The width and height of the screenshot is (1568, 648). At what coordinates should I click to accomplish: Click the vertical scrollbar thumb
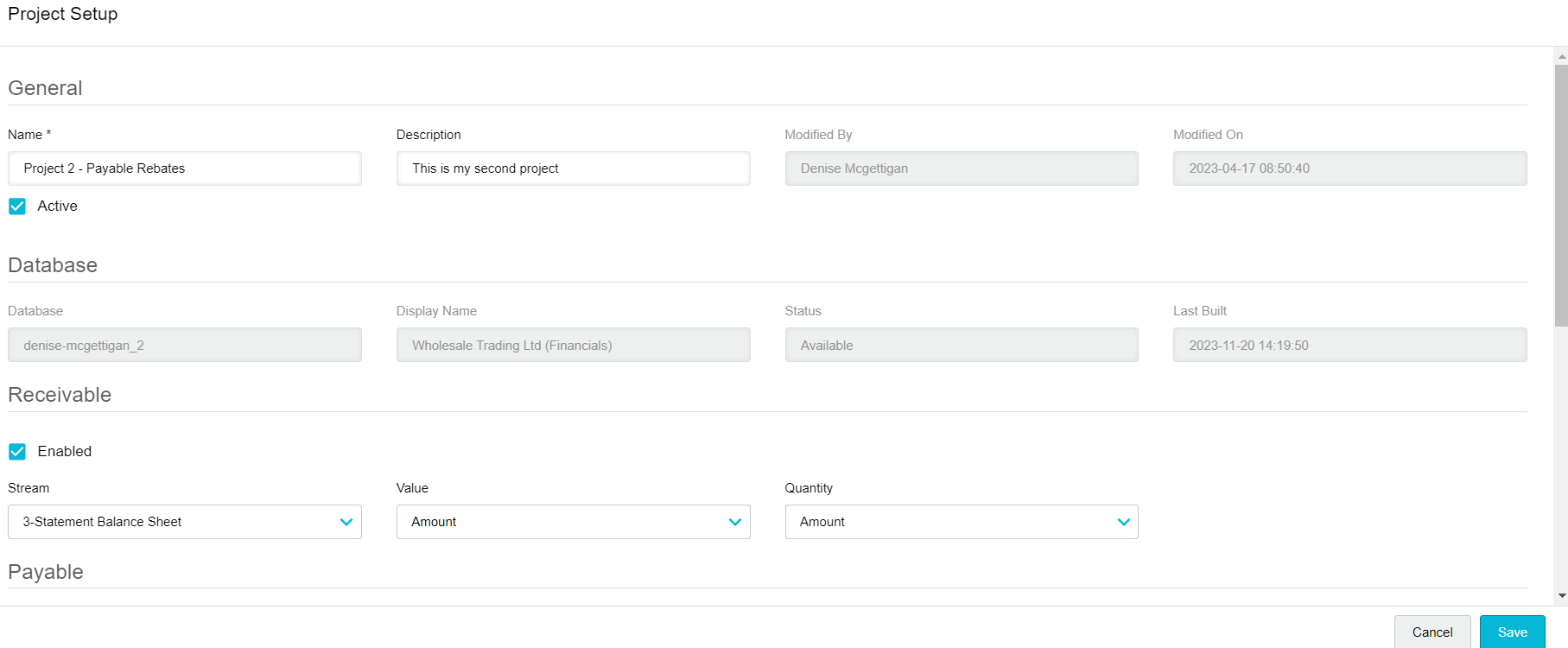point(1561,194)
